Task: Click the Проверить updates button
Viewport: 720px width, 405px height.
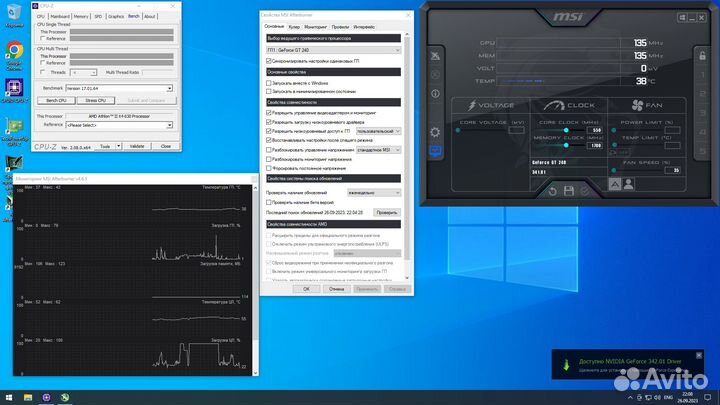Action: (387, 213)
